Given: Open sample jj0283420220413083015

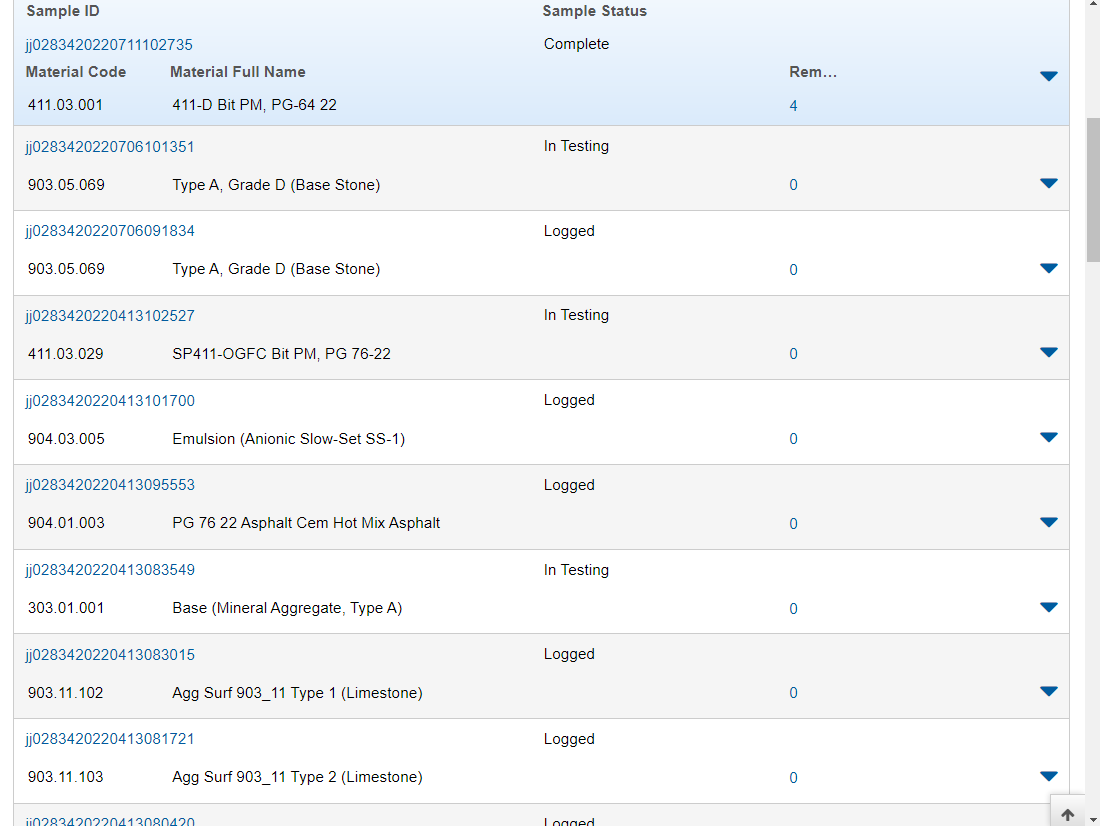Looking at the screenshot, I should (x=109, y=655).
